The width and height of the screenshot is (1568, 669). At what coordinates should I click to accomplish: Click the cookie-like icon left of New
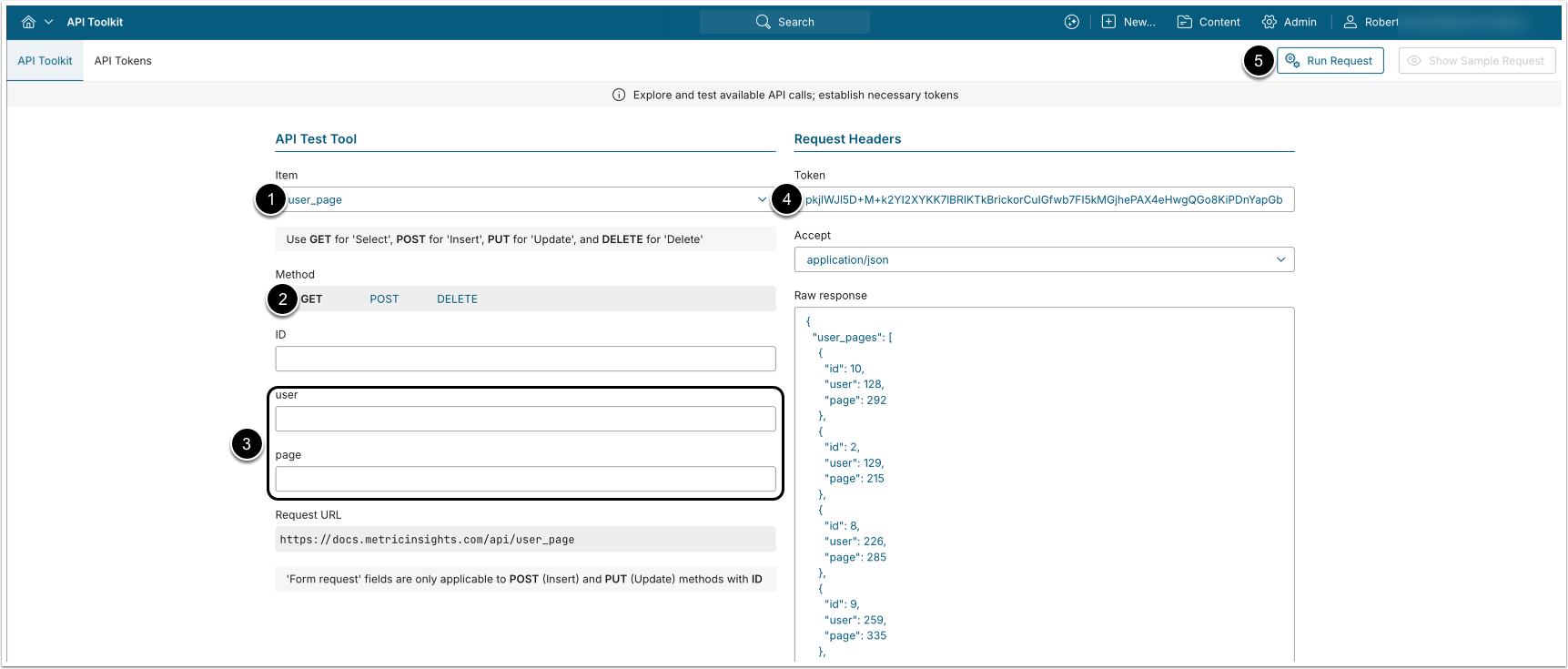tap(1072, 22)
